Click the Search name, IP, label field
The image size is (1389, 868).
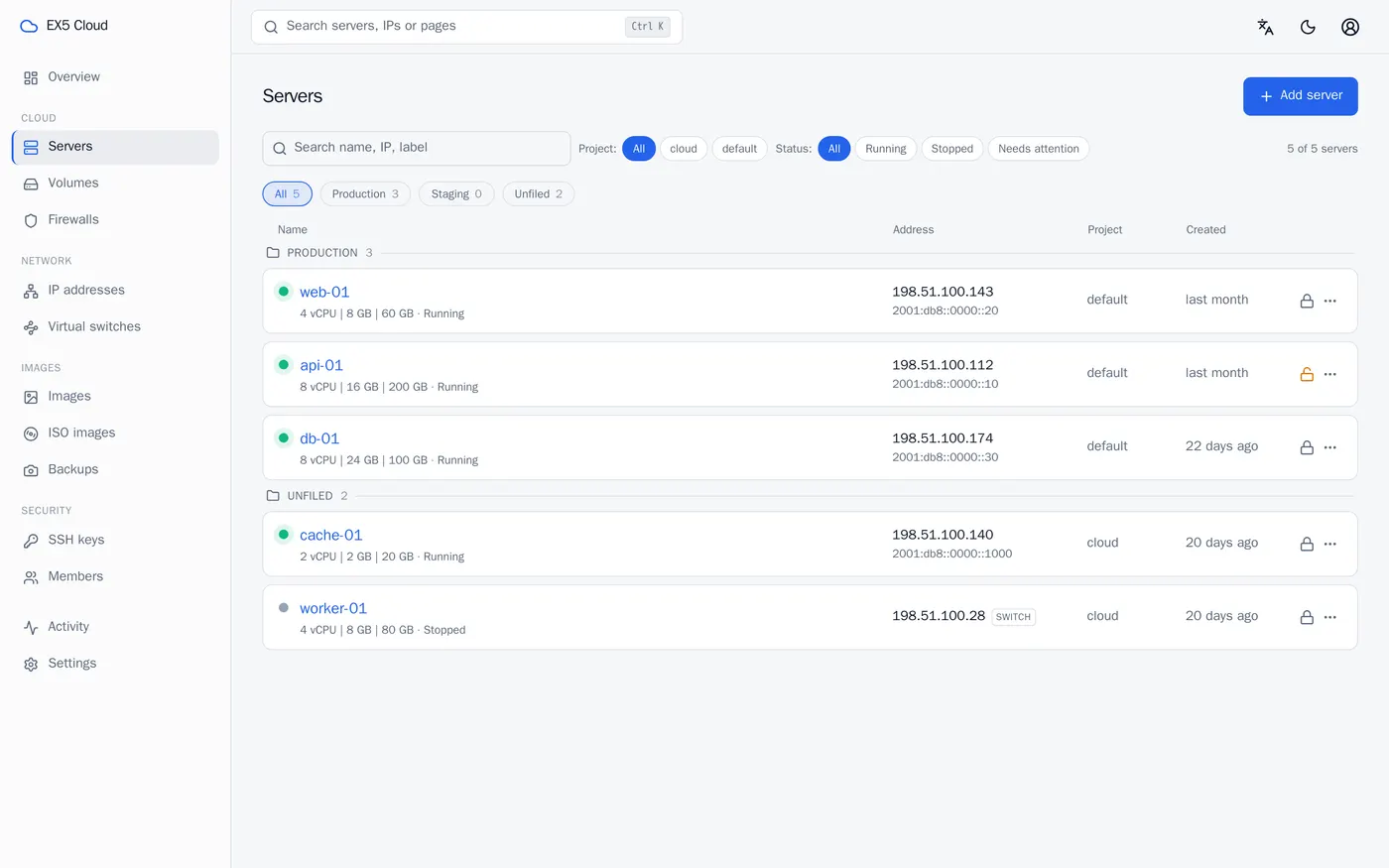[x=417, y=148]
